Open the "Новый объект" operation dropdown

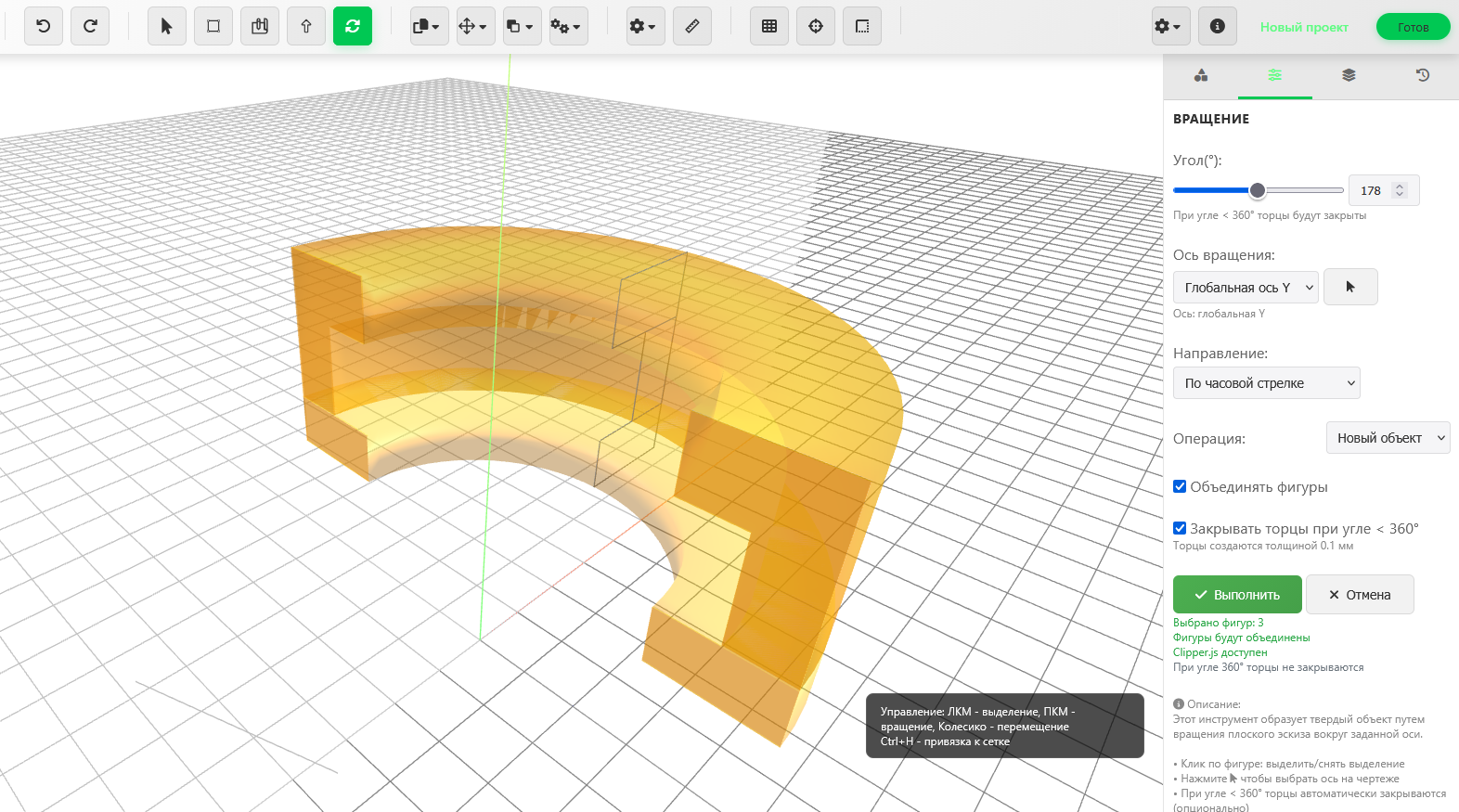1388,438
